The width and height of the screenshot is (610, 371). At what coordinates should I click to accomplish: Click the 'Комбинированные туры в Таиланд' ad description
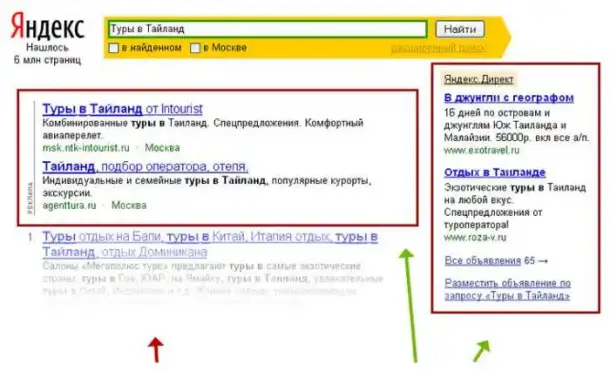[203, 129]
